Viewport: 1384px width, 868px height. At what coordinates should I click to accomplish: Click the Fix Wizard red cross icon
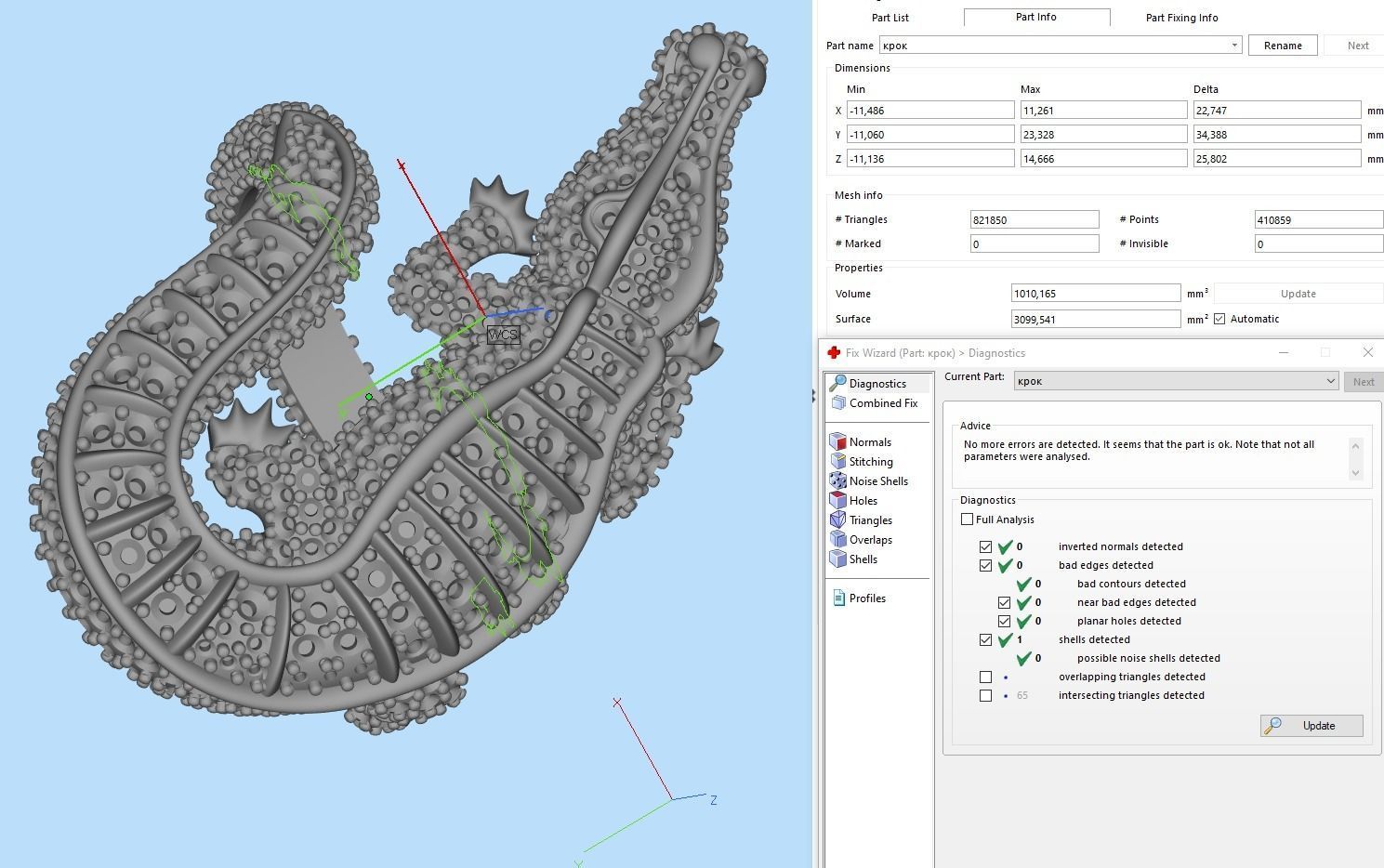pyautogui.click(x=834, y=353)
